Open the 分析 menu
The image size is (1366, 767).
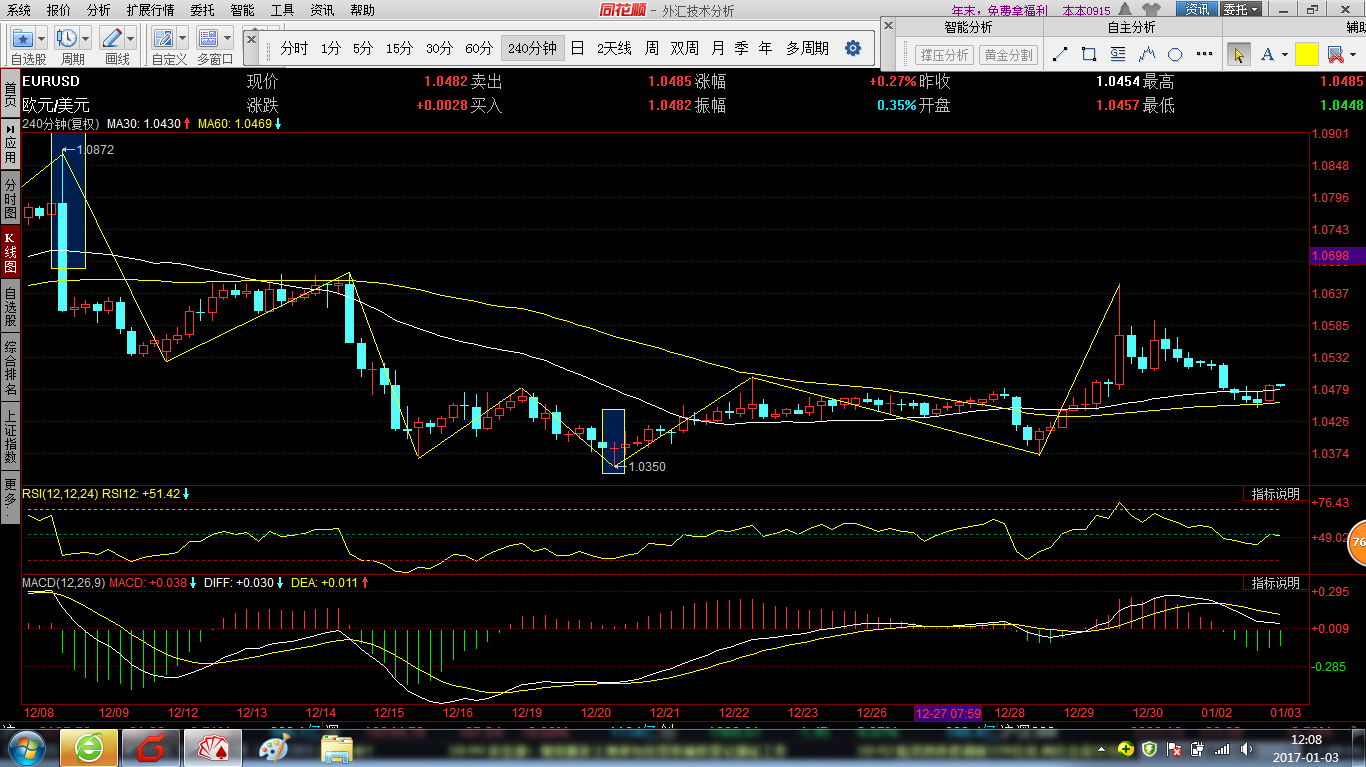[99, 10]
